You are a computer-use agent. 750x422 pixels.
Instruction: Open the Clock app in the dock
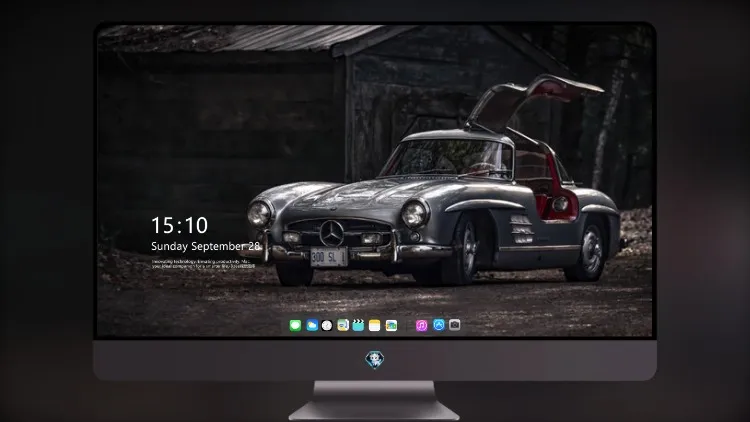(327, 325)
